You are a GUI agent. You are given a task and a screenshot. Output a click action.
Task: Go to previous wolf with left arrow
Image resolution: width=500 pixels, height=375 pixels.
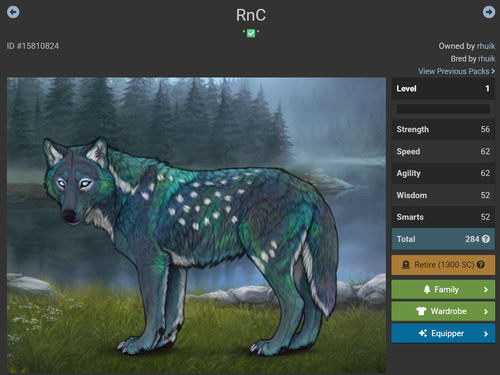[x=13, y=12]
